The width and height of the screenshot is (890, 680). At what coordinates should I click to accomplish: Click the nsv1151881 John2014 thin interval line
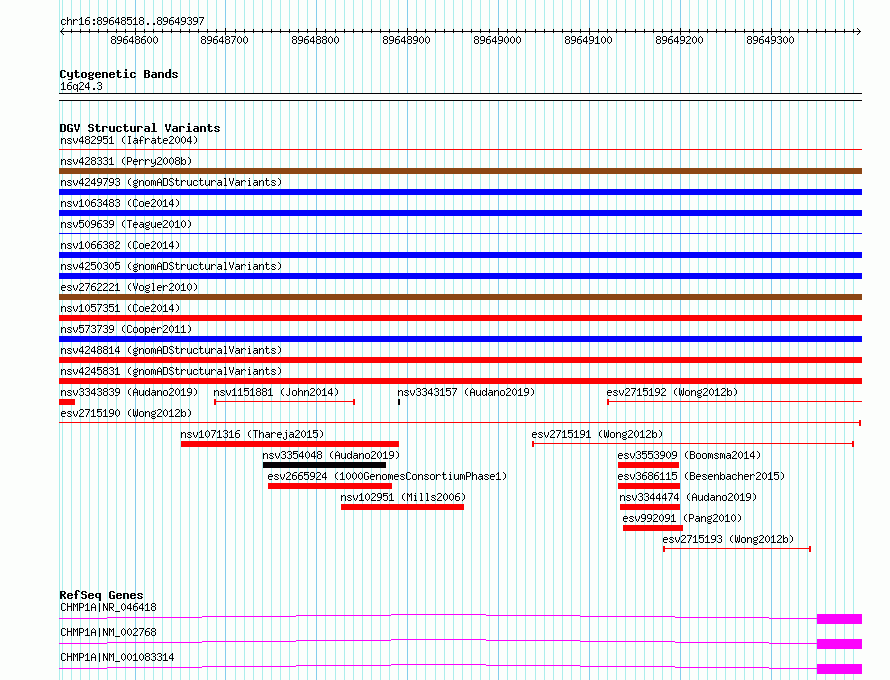pyautogui.click(x=284, y=402)
